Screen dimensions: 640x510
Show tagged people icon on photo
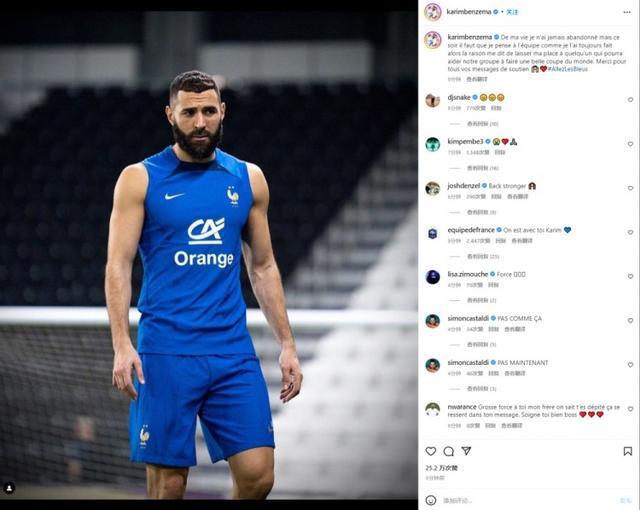click(x=9, y=488)
